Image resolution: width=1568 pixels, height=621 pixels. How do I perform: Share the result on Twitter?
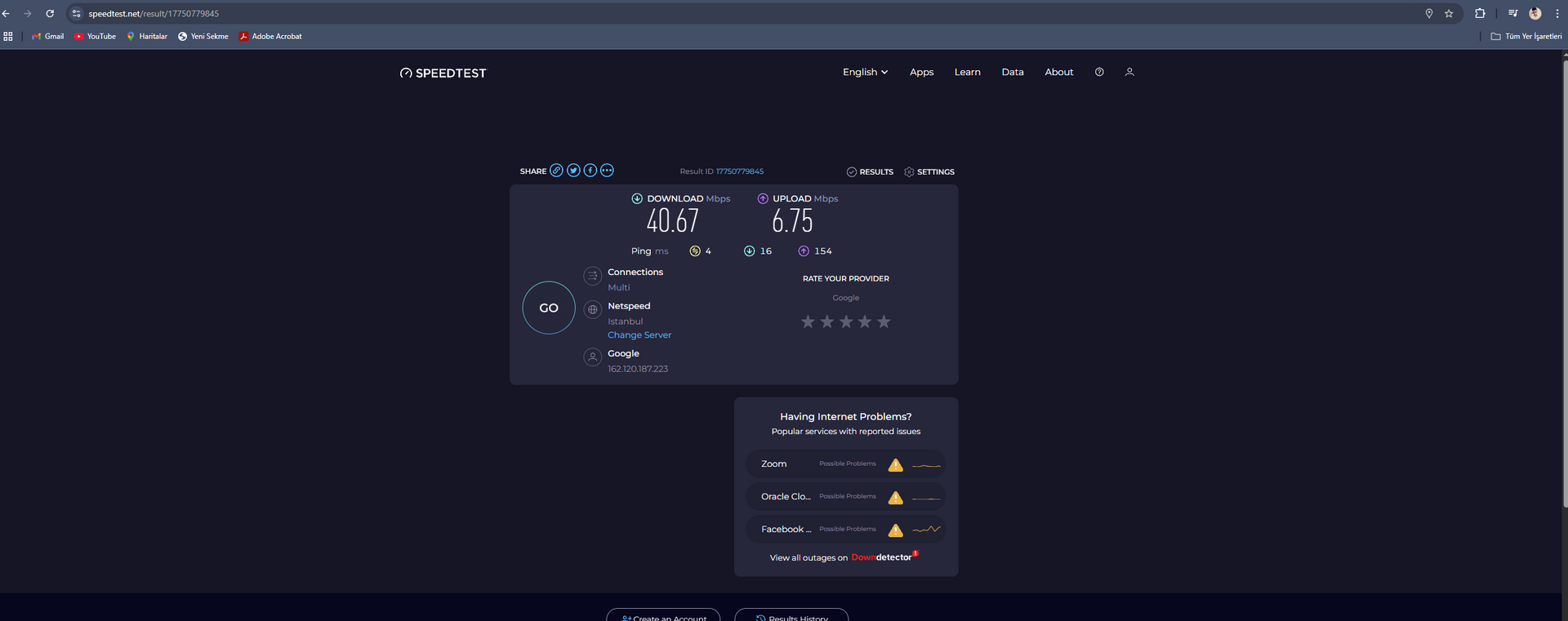pos(573,171)
